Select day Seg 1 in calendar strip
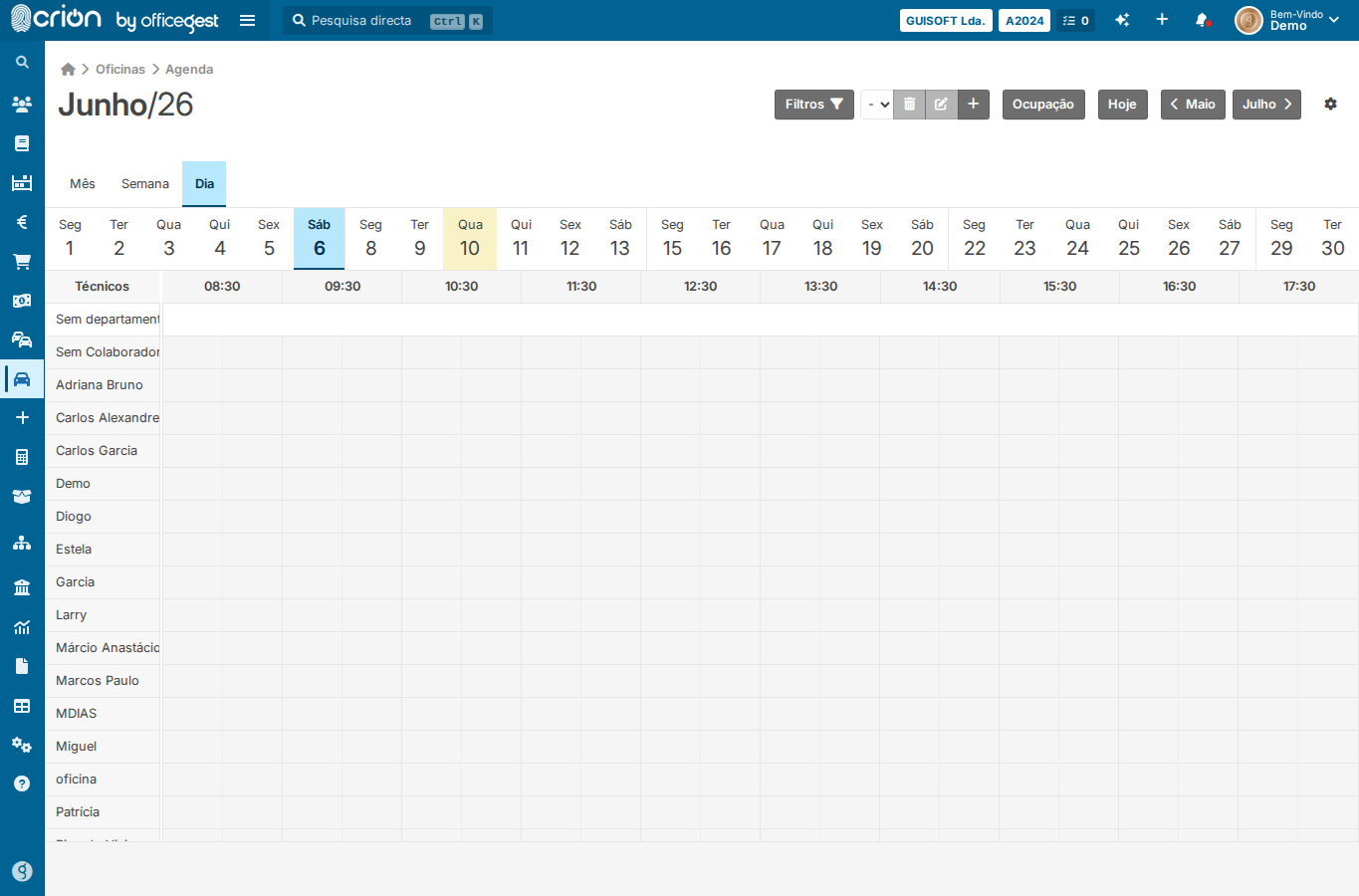1359x896 pixels. 70,239
